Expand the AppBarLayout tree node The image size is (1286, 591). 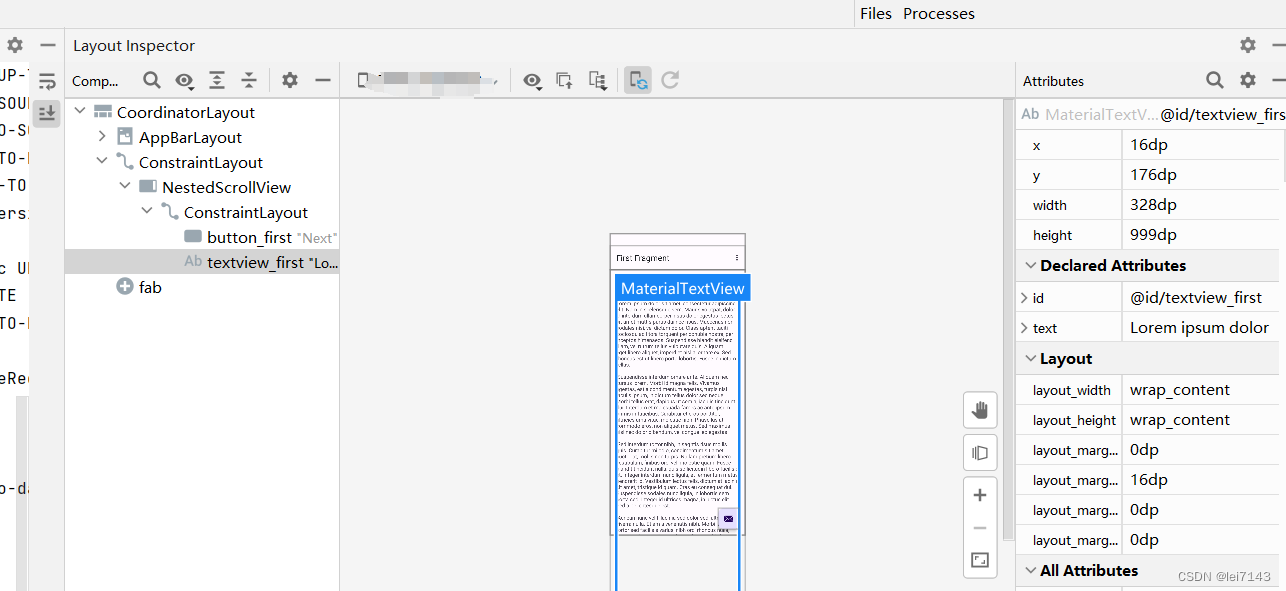pyautogui.click(x=101, y=136)
